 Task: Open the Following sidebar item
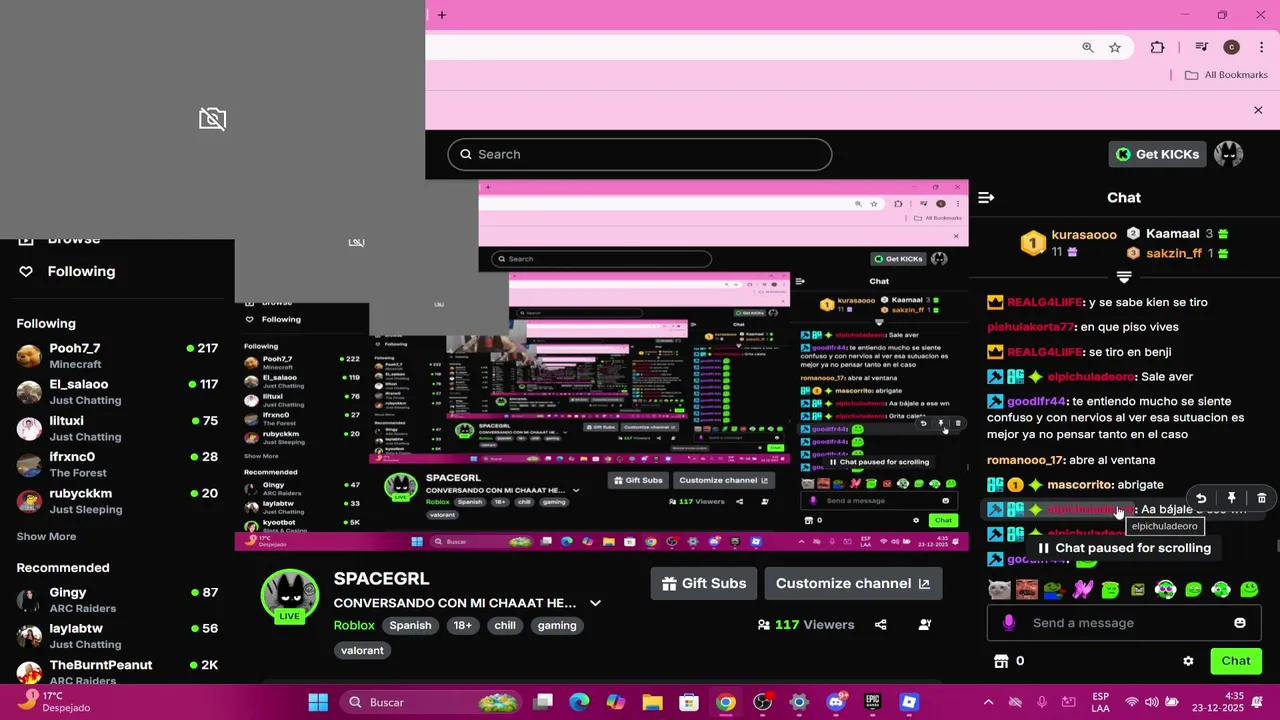click(x=68, y=271)
